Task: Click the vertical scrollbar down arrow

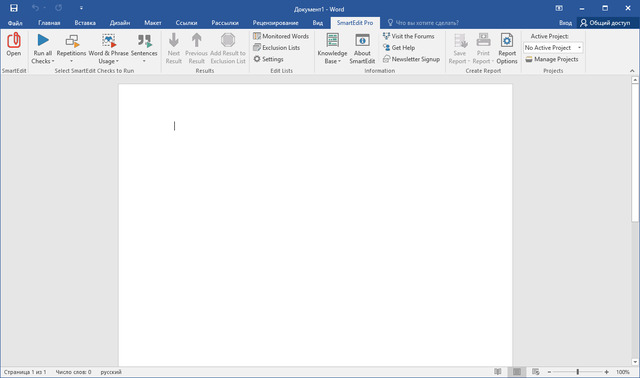Action: pos(635,362)
